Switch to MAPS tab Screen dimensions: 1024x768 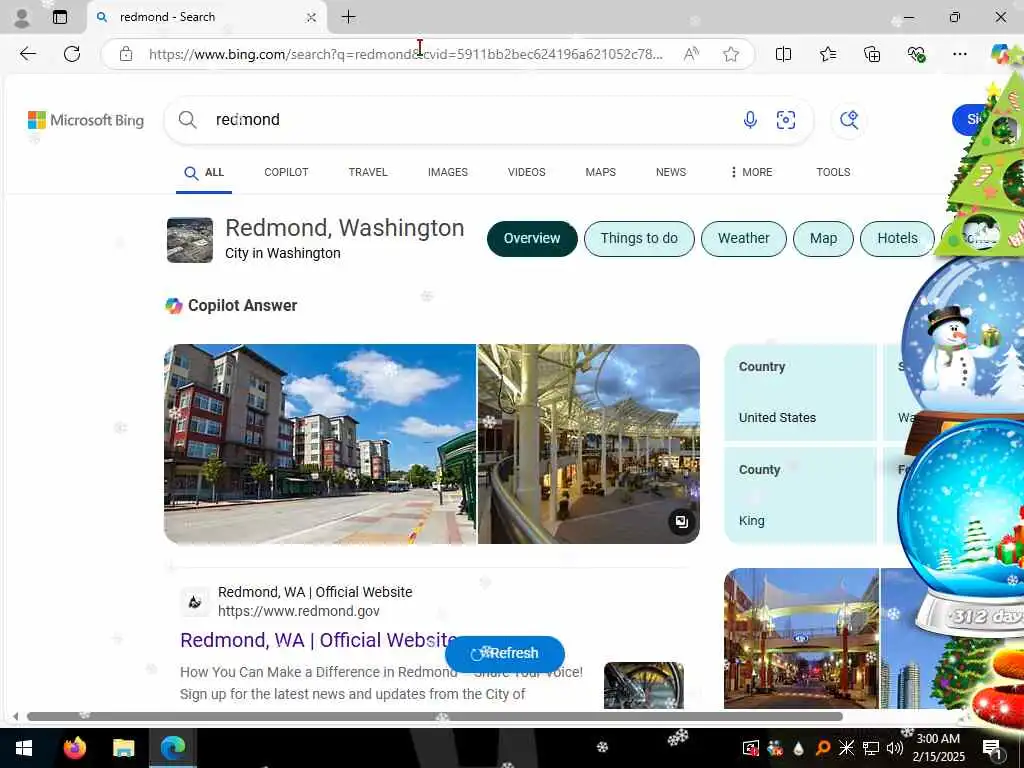600,172
